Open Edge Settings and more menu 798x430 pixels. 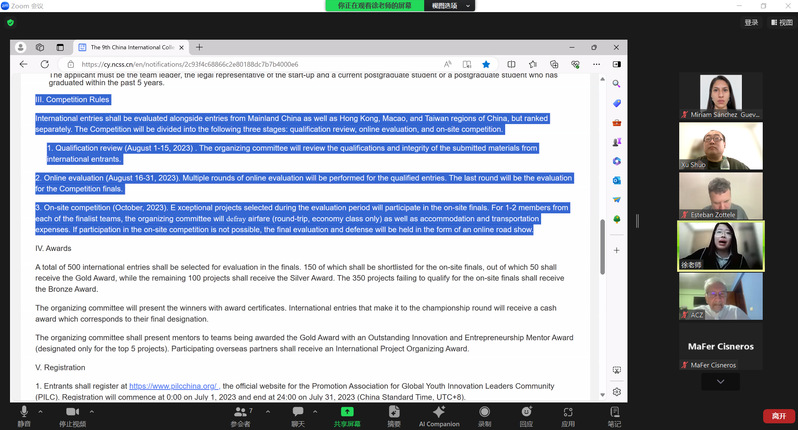click(596, 64)
